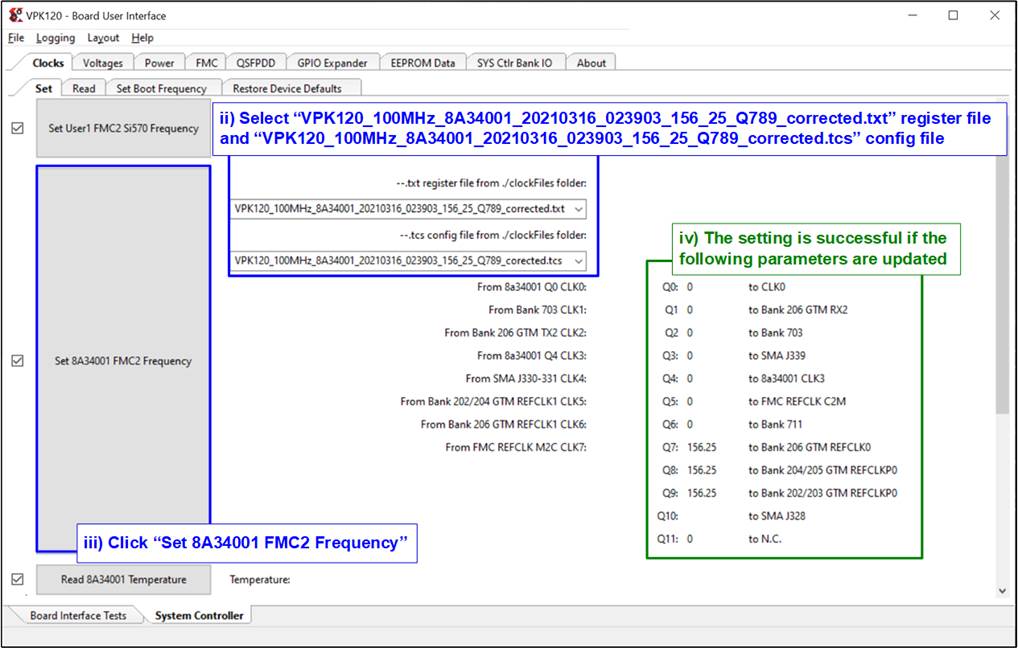Open the Help menu
The height and width of the screenshot is (648, 1018).
(142, 38)
